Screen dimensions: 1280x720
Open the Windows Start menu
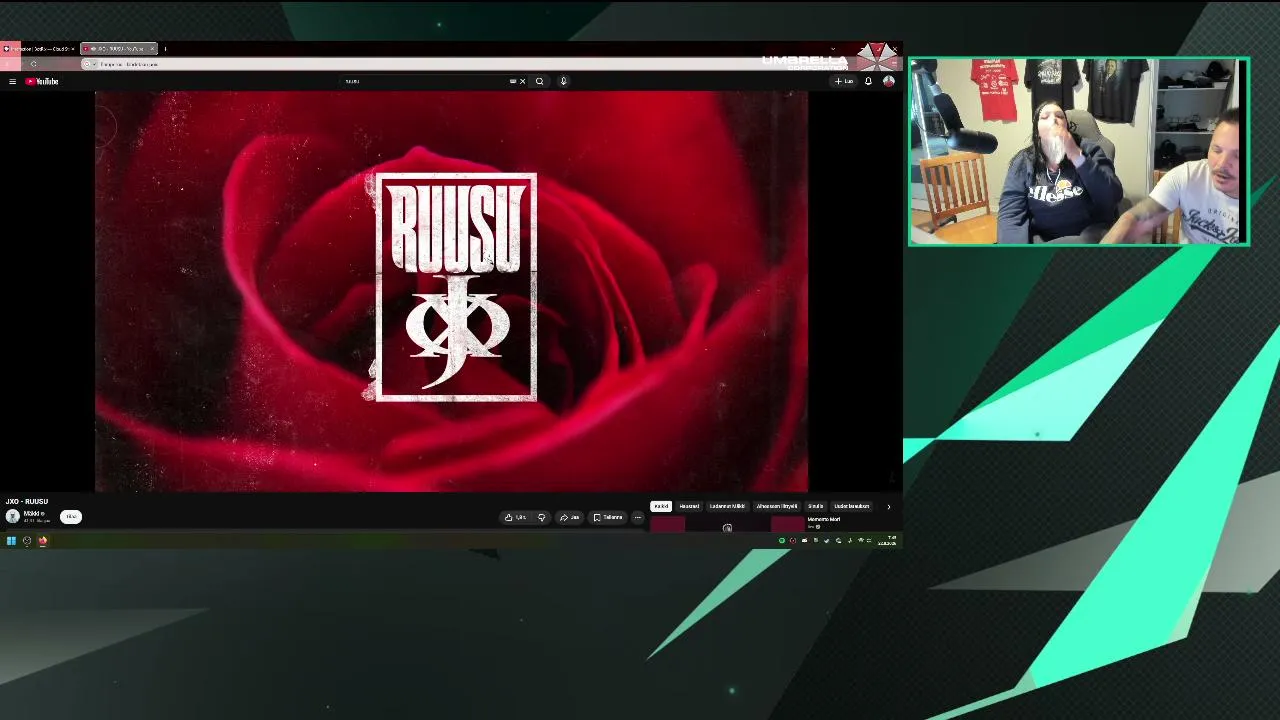(x=11, y=541)
